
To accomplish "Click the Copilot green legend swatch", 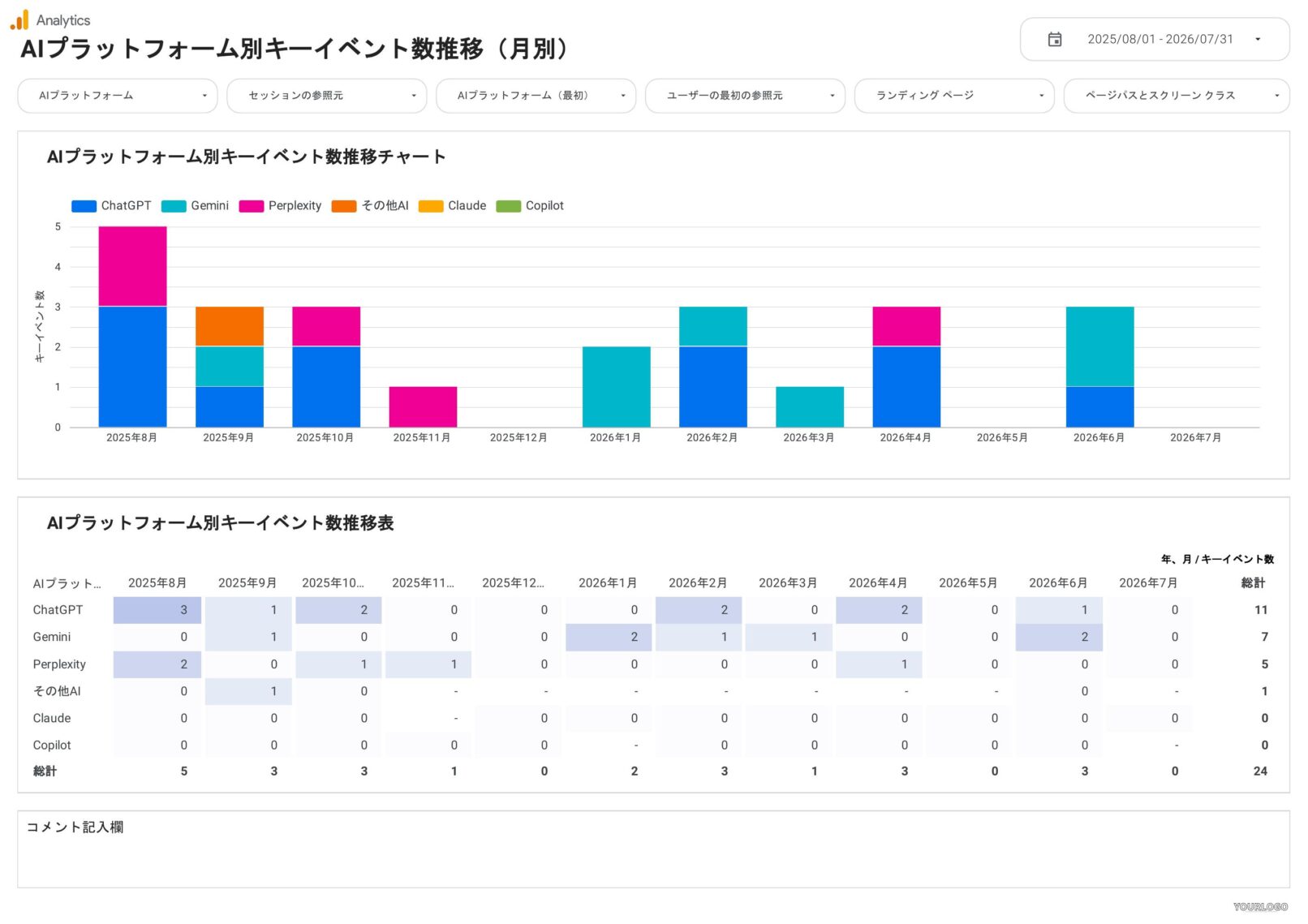I will pos(509,206).
